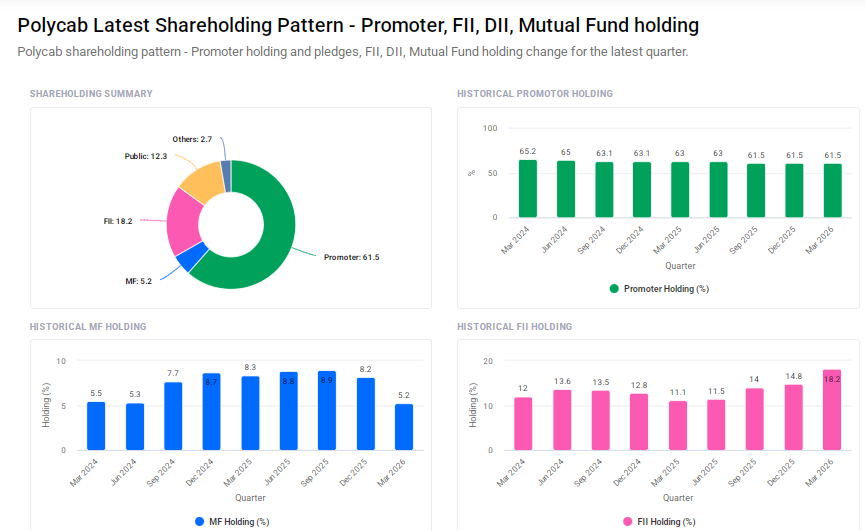The image size is (865, 531).
Task: Click the 'Promoter: 61.5' donut label
Action: pos(351,257)
